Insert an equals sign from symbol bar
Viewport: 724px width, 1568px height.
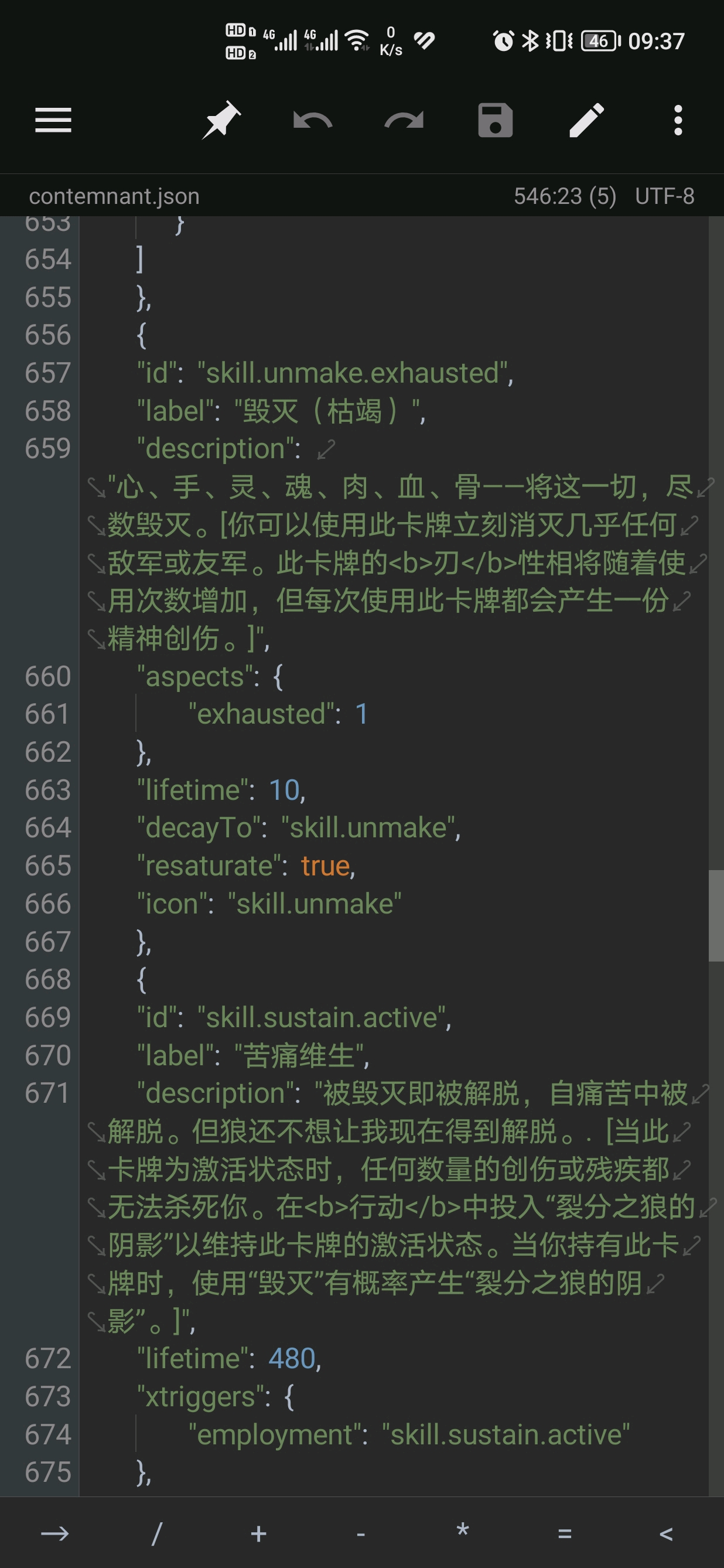point(565,1533)
